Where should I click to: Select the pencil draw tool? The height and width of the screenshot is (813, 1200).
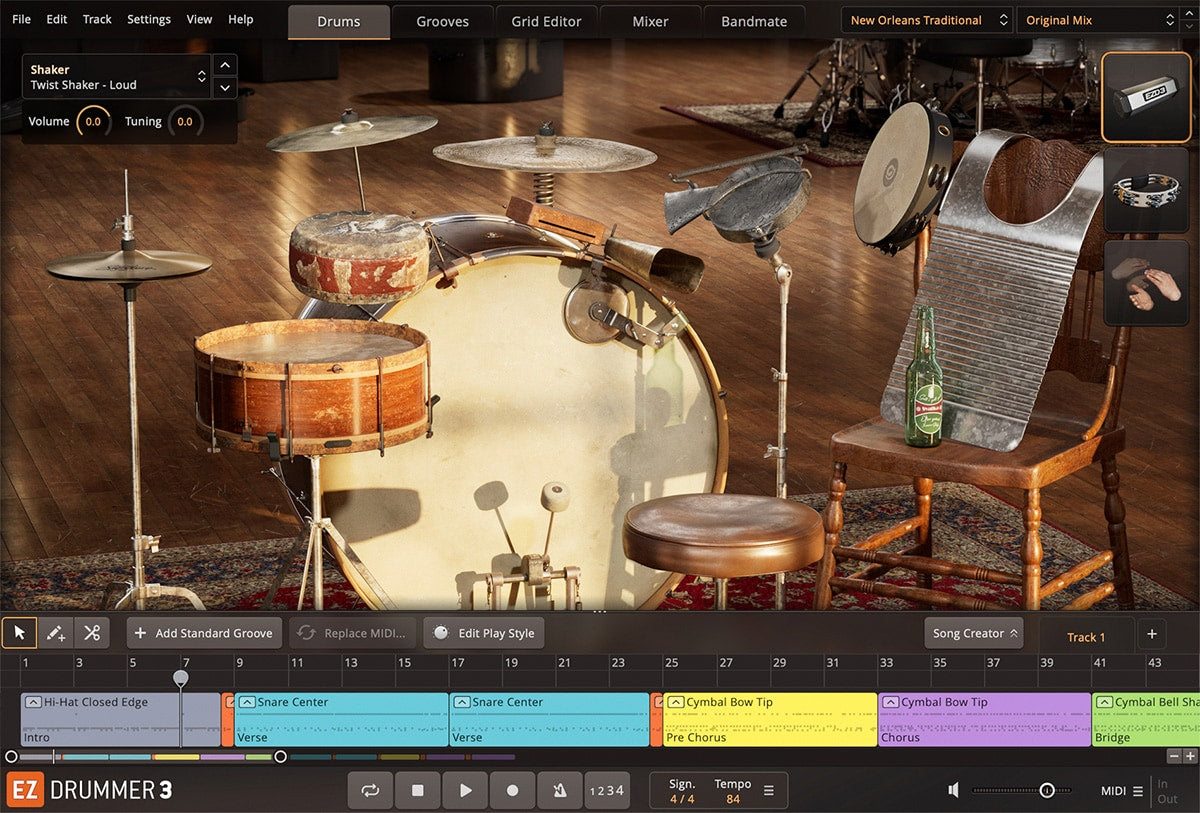[55, 633]
